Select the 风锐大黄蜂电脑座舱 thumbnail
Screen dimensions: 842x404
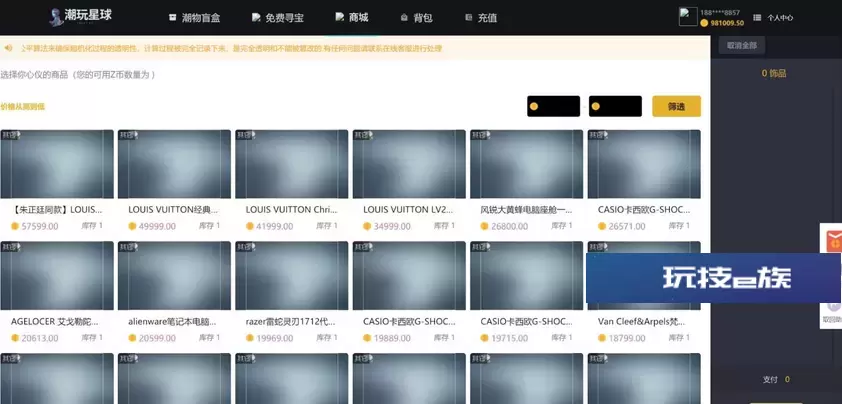pyautogui.click(x=526, y=164)
